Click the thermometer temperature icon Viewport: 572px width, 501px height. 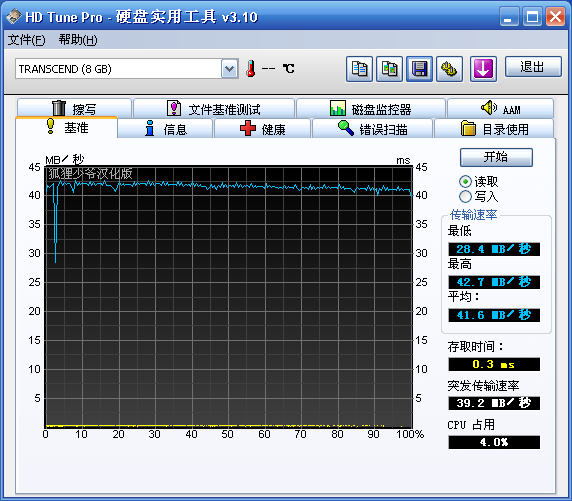[251, 68]
